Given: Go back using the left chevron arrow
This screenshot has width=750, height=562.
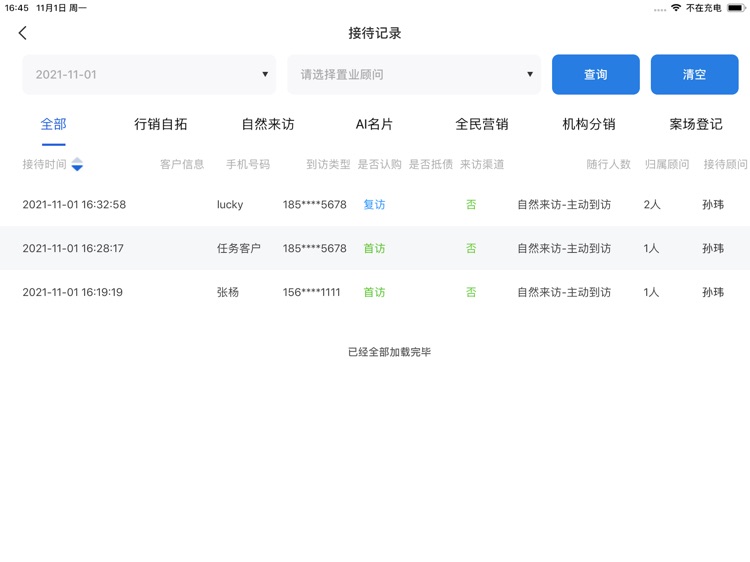Looking at the screenshot, I should [22, 33].
